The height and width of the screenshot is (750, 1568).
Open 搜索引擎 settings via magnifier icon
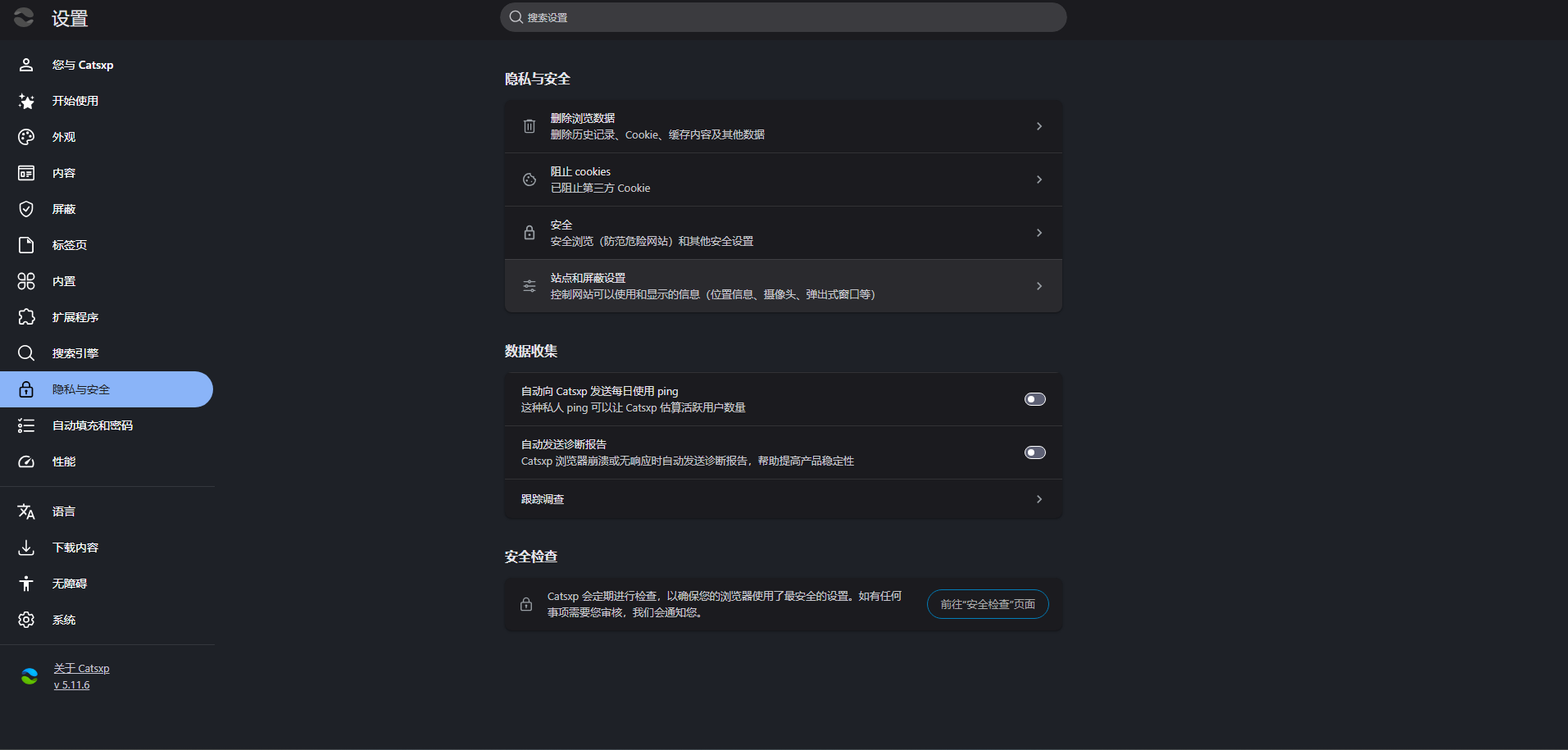25,352
